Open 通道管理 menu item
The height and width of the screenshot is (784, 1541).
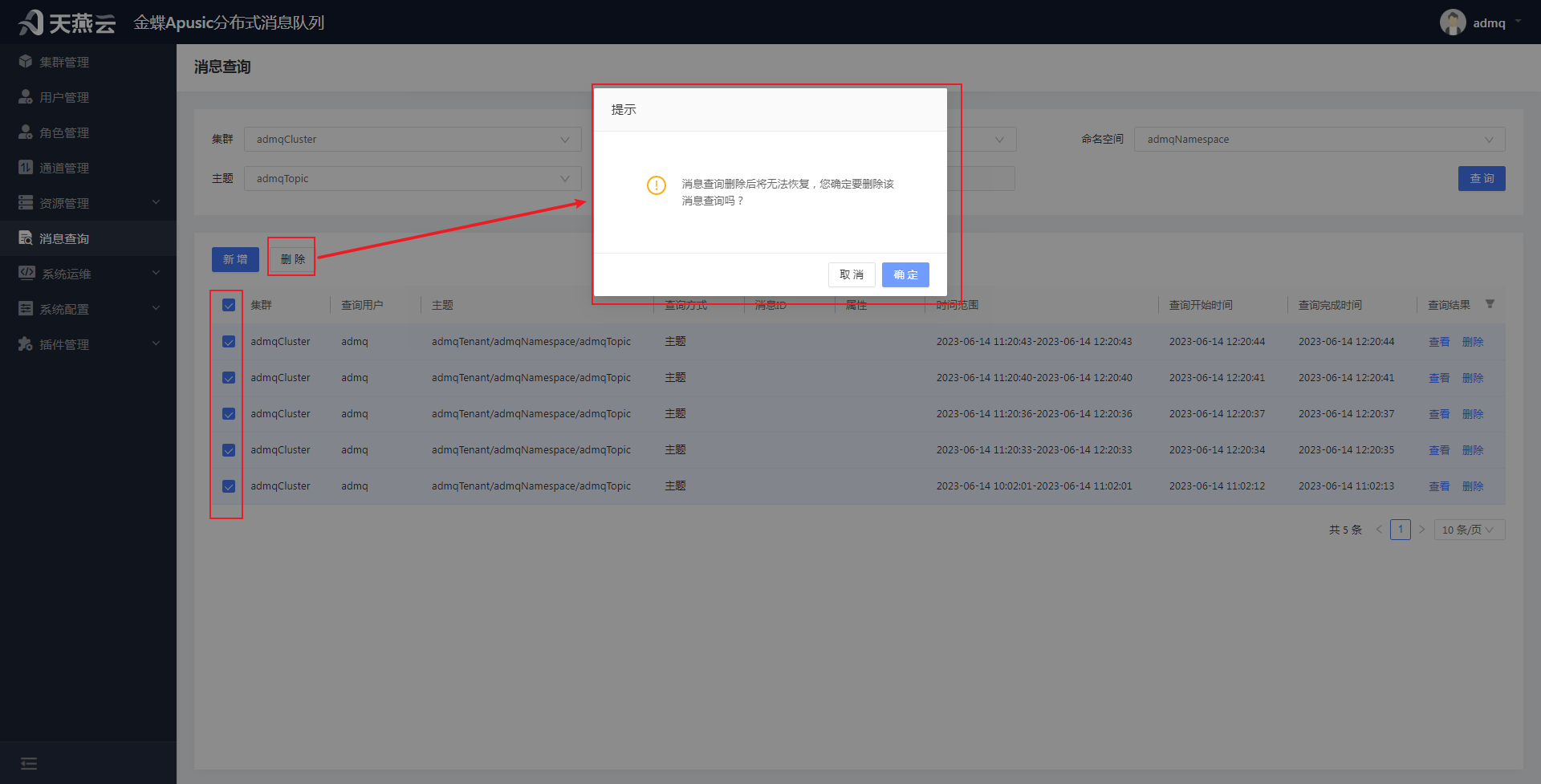(88, 168)
